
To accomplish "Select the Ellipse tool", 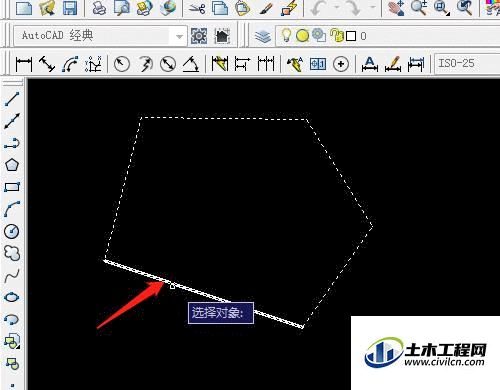I will click(12, 297).
